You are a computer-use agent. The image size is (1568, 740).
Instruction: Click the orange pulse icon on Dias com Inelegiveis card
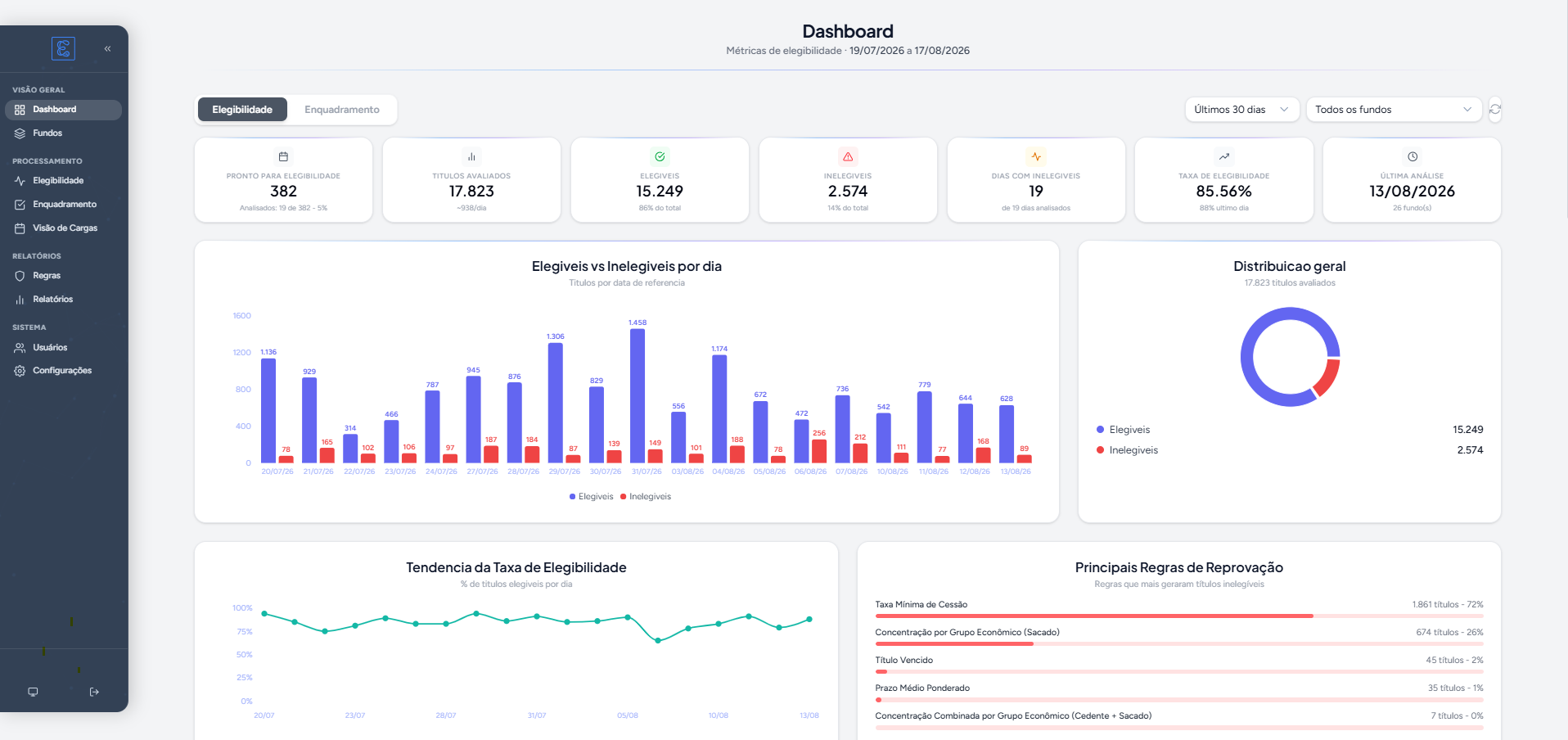point(1036,156)
